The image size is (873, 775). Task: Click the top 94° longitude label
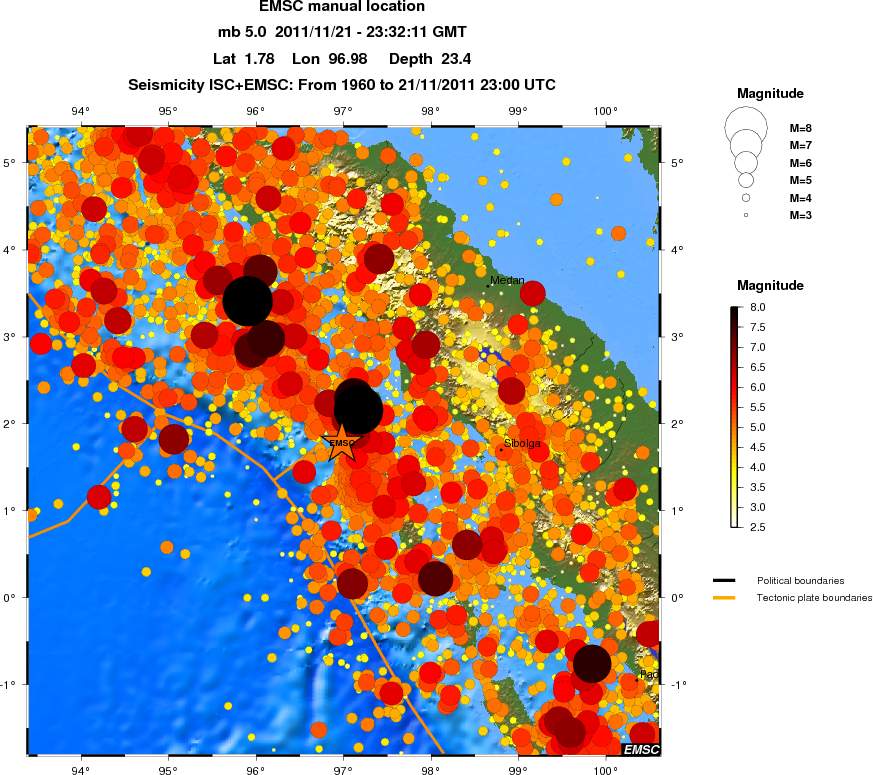coord(81,111)
